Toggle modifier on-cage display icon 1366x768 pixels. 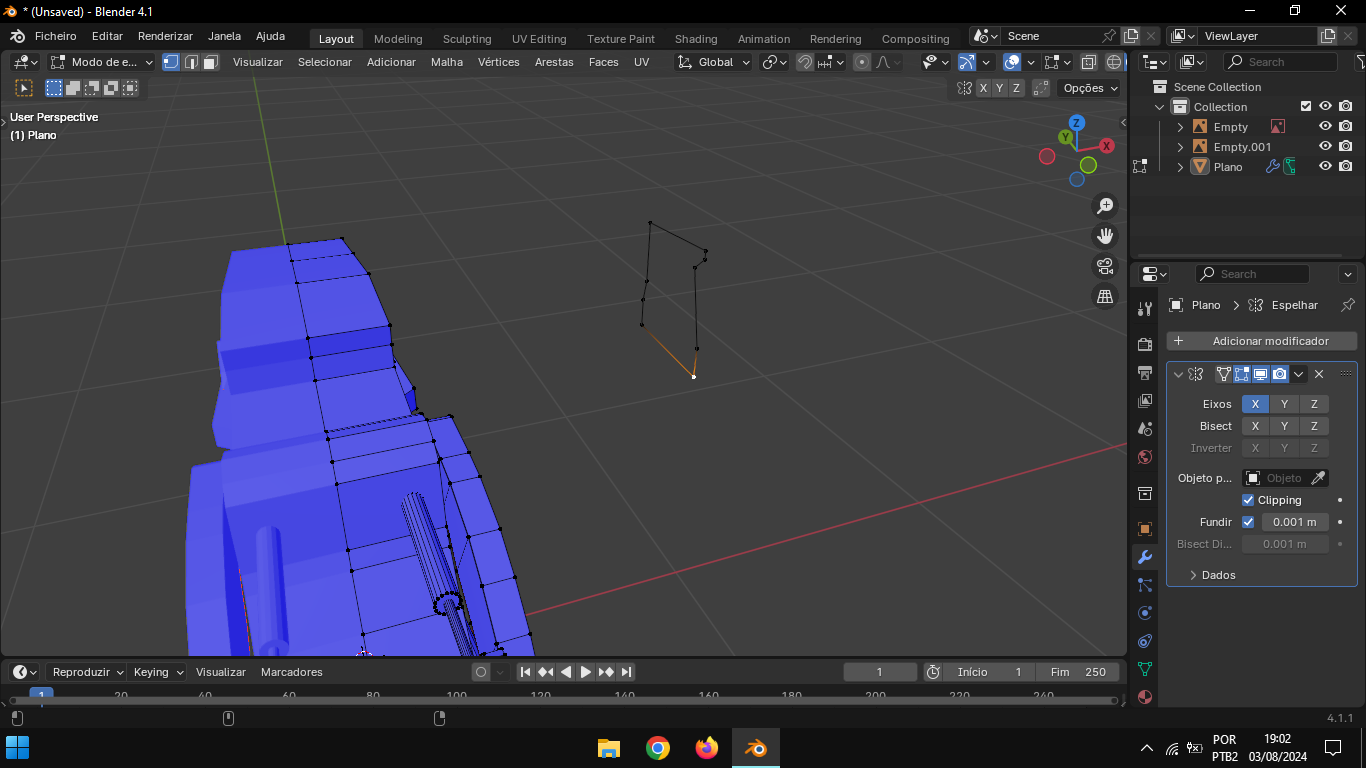pyautogui.click(x=1223, y=374)
